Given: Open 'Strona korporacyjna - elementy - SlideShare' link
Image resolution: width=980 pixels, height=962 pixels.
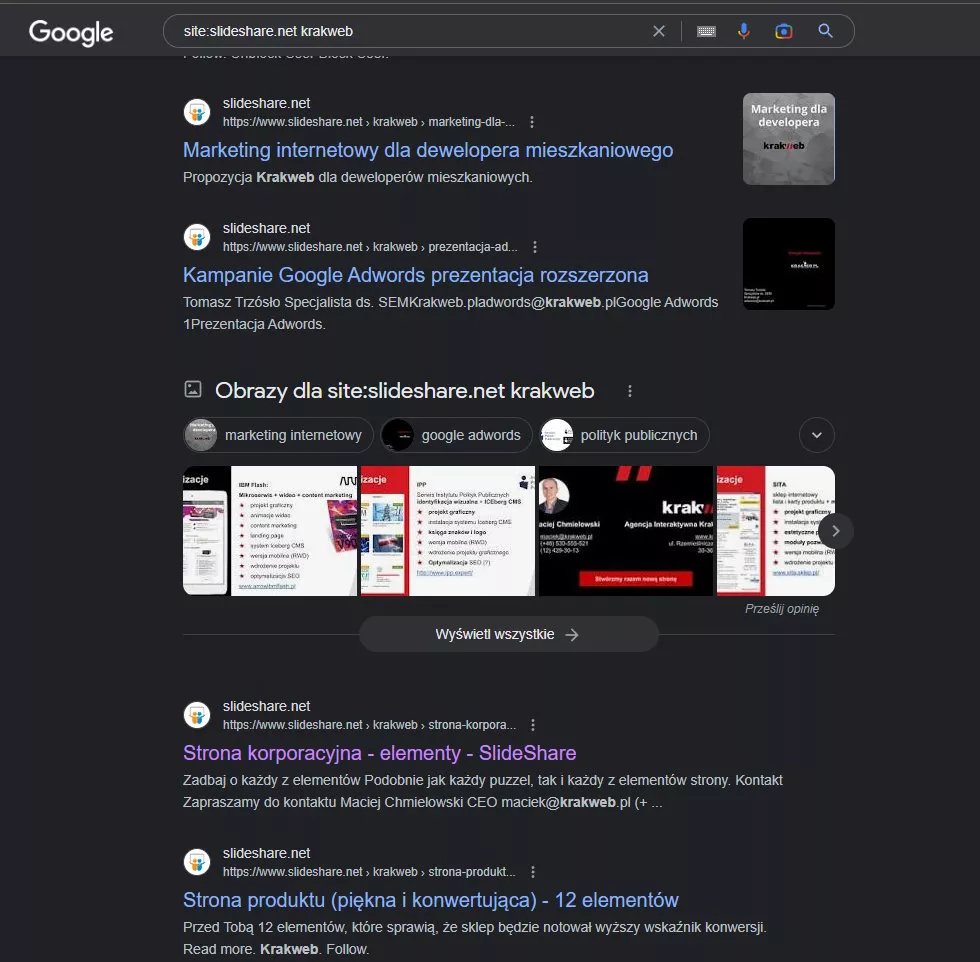Looking at the screenshot, I should [379, 753].
